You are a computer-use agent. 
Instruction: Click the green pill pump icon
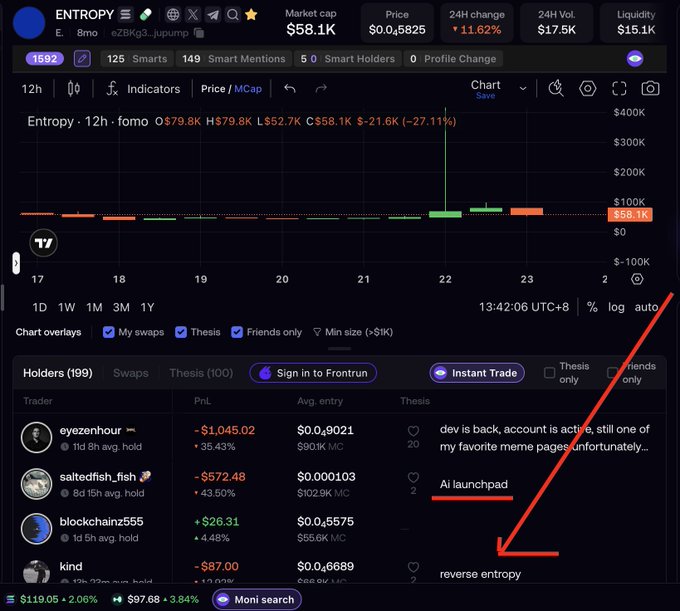(x=146, y=15)
